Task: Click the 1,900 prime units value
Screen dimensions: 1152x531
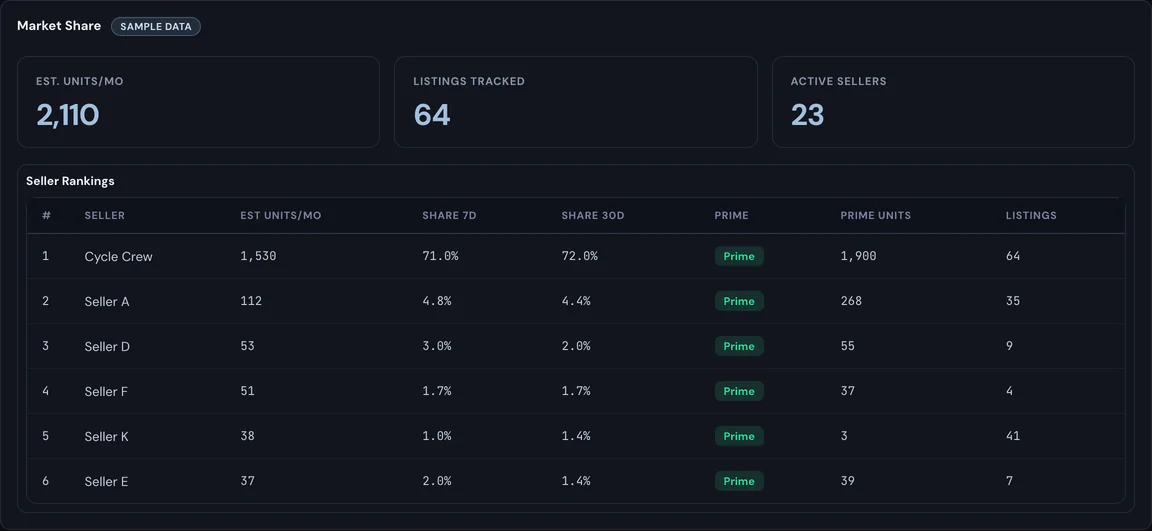Action: point(858,256)
